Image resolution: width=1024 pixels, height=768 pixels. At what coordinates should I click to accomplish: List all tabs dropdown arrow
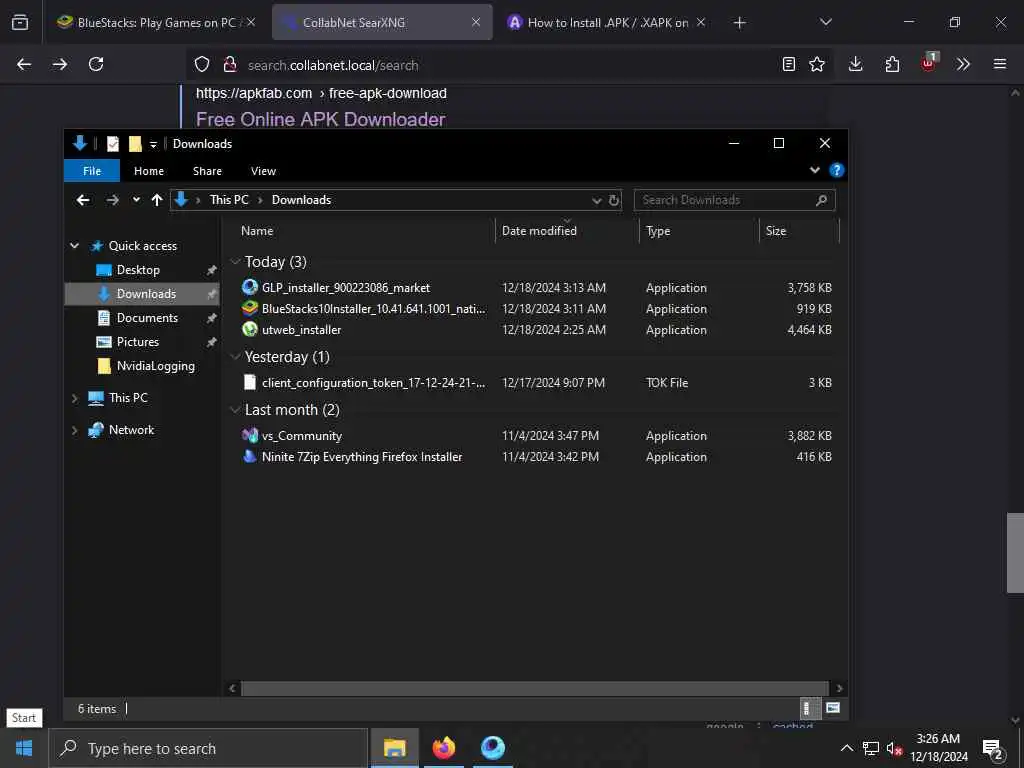click(x=825, y=22)
